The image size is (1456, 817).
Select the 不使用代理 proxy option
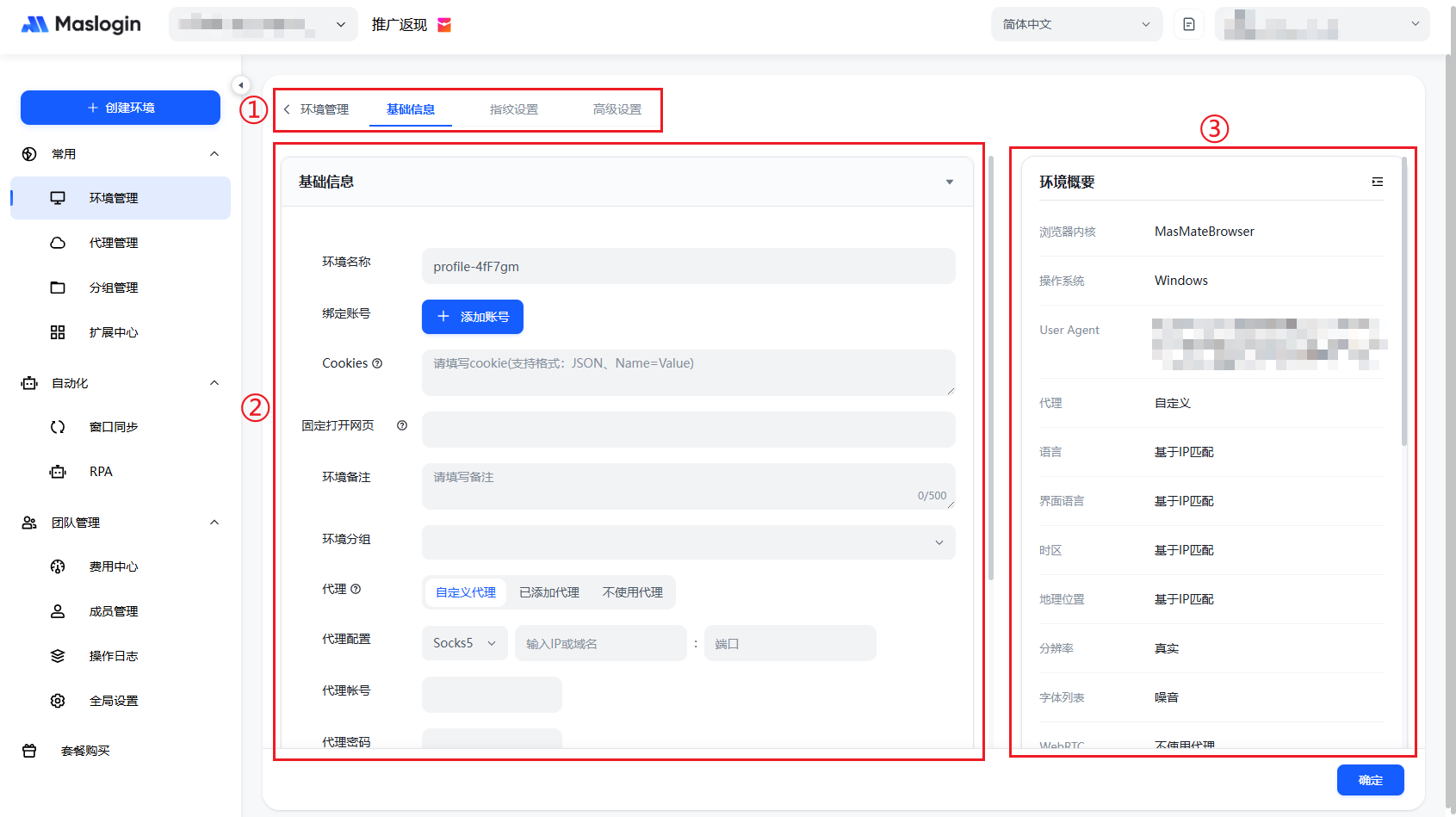tap(632, 592)
